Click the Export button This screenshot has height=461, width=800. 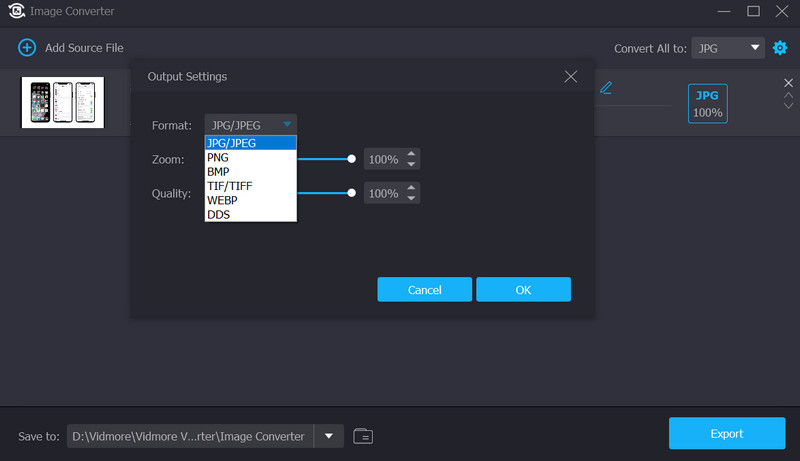pyautogui.click(x=726, y=434)
